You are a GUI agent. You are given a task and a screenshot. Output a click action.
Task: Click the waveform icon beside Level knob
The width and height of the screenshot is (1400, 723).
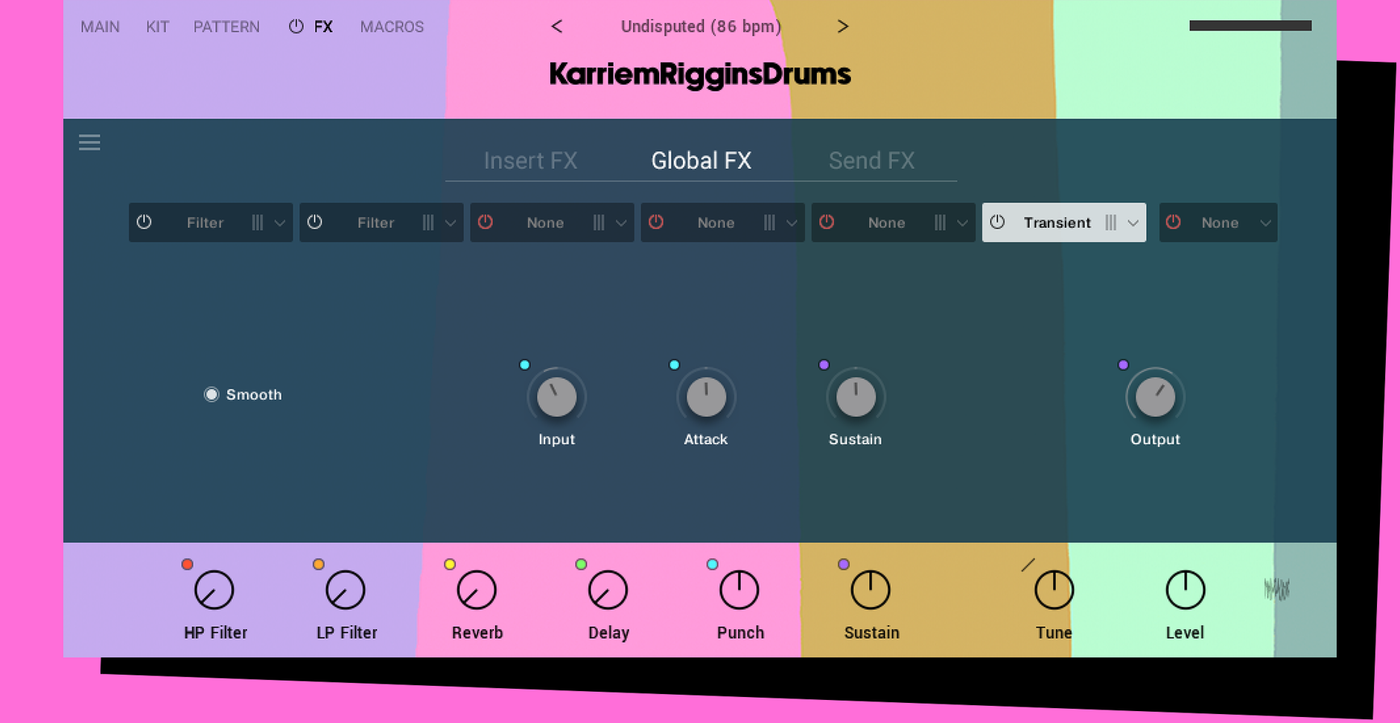tap(1277, 589)
